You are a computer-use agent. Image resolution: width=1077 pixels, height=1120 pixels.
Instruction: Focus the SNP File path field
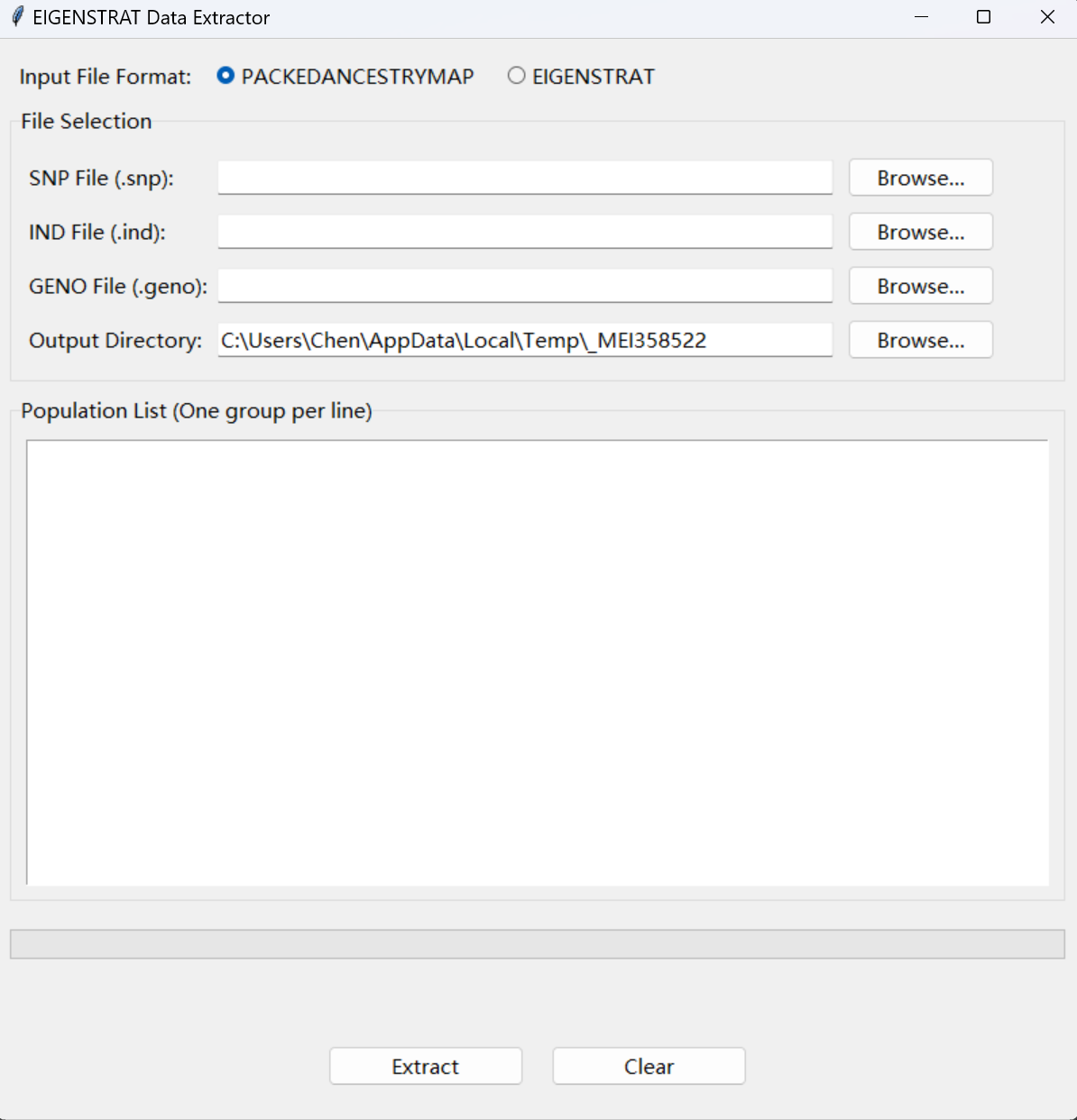(524, 178)
